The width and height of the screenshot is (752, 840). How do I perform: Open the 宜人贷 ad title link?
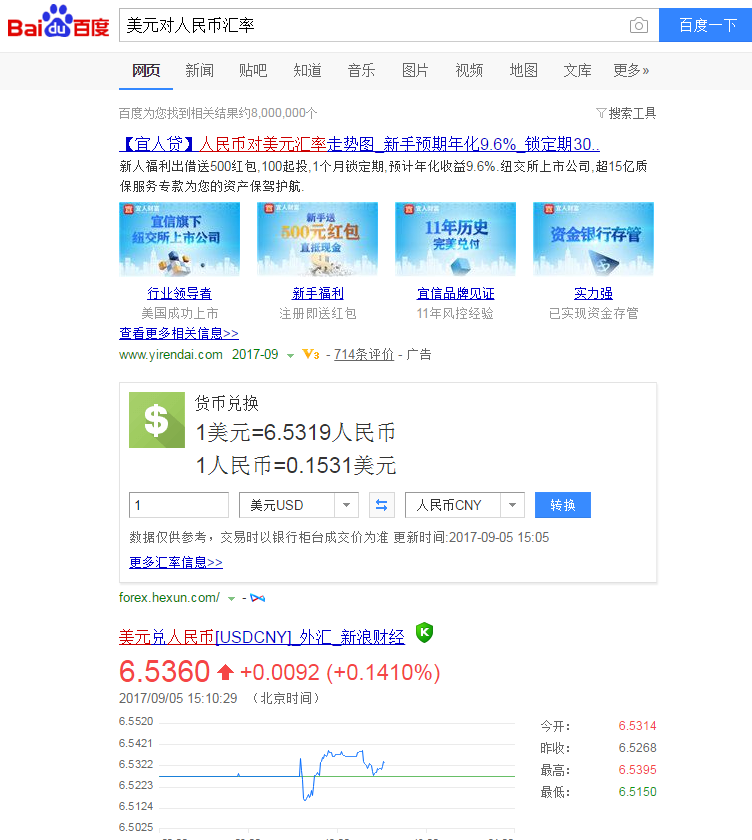click(359, 144)
